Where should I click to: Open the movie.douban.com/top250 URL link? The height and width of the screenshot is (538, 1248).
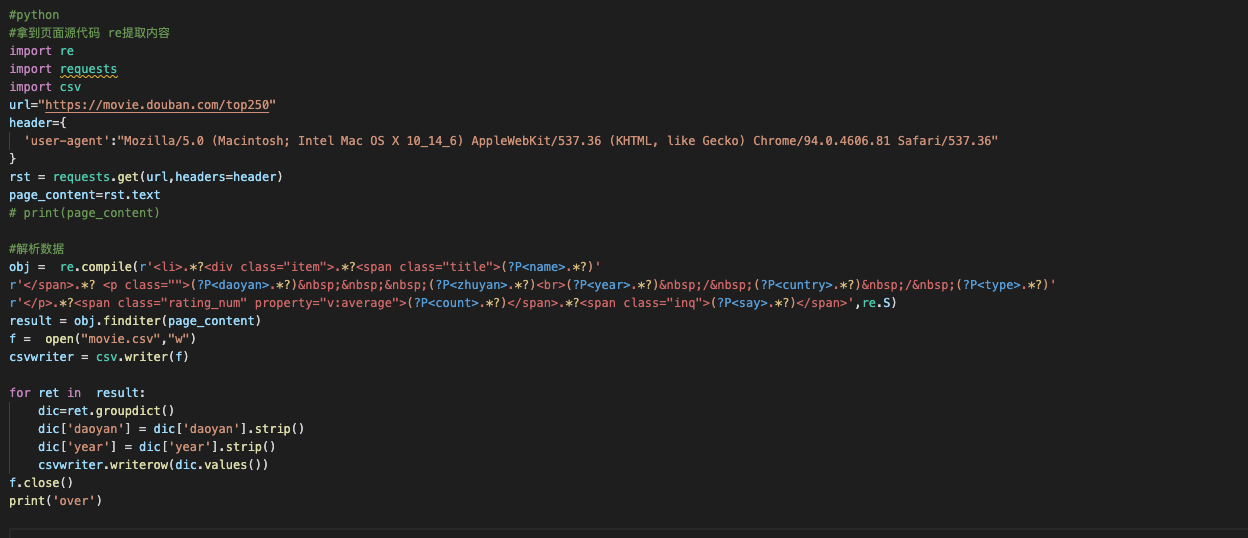pos(157,105)
